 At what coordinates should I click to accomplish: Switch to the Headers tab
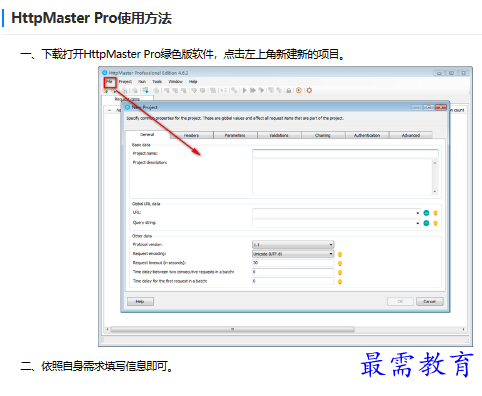coord(191,135)
